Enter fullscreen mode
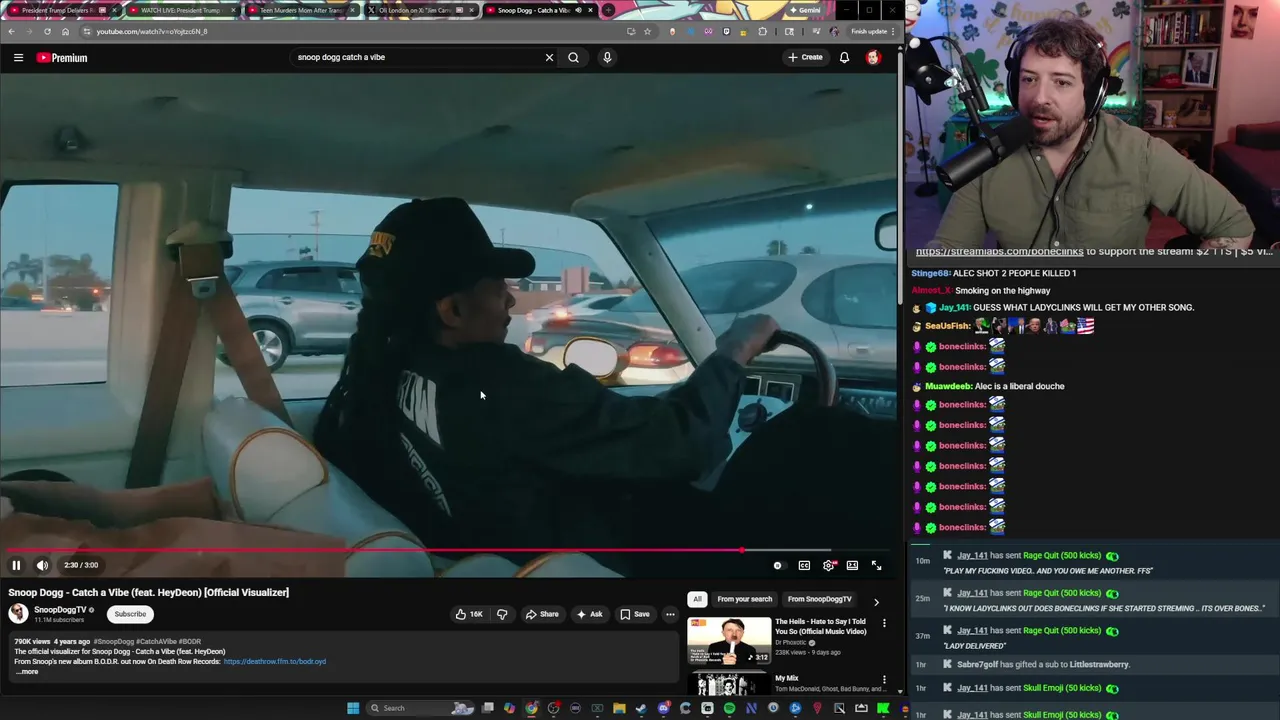 pyautogui.click(x=876, y=565)
